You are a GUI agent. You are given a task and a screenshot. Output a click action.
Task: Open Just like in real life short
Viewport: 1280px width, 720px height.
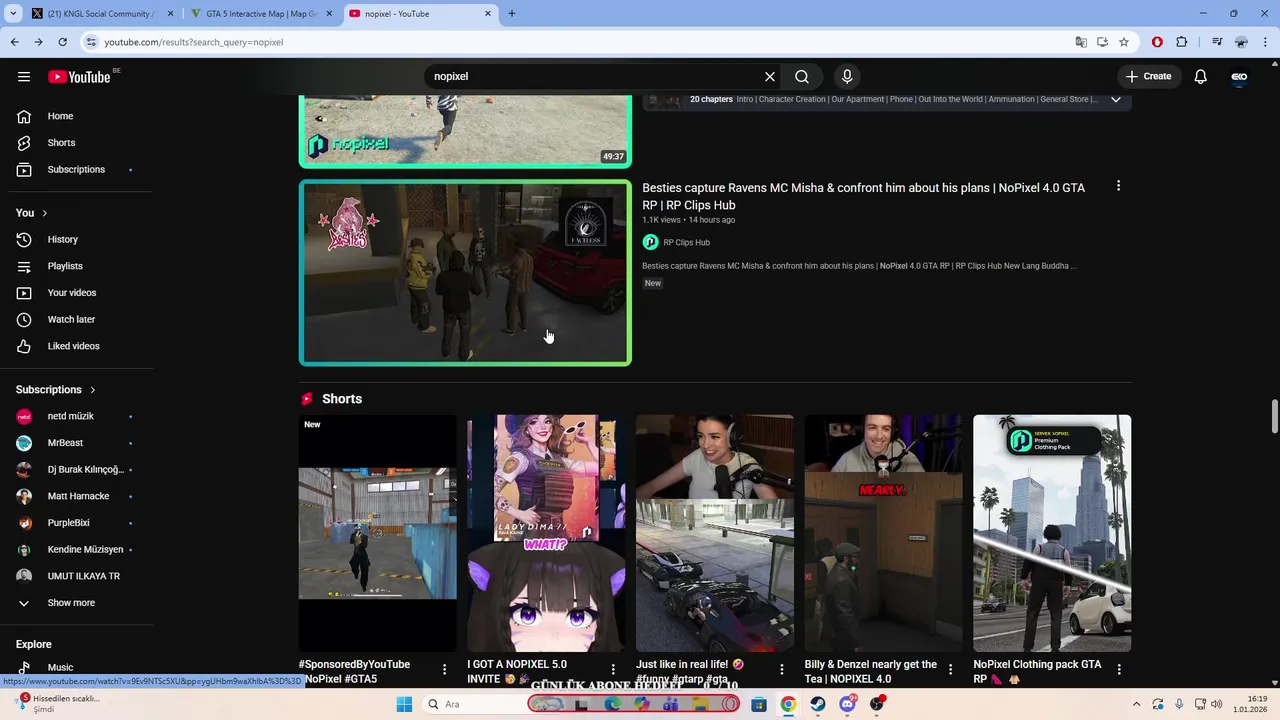(715, 533)
